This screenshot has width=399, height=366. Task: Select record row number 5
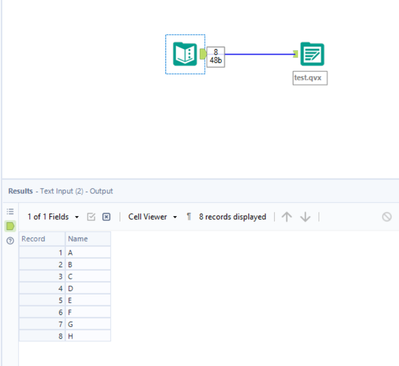pos(42,300)
